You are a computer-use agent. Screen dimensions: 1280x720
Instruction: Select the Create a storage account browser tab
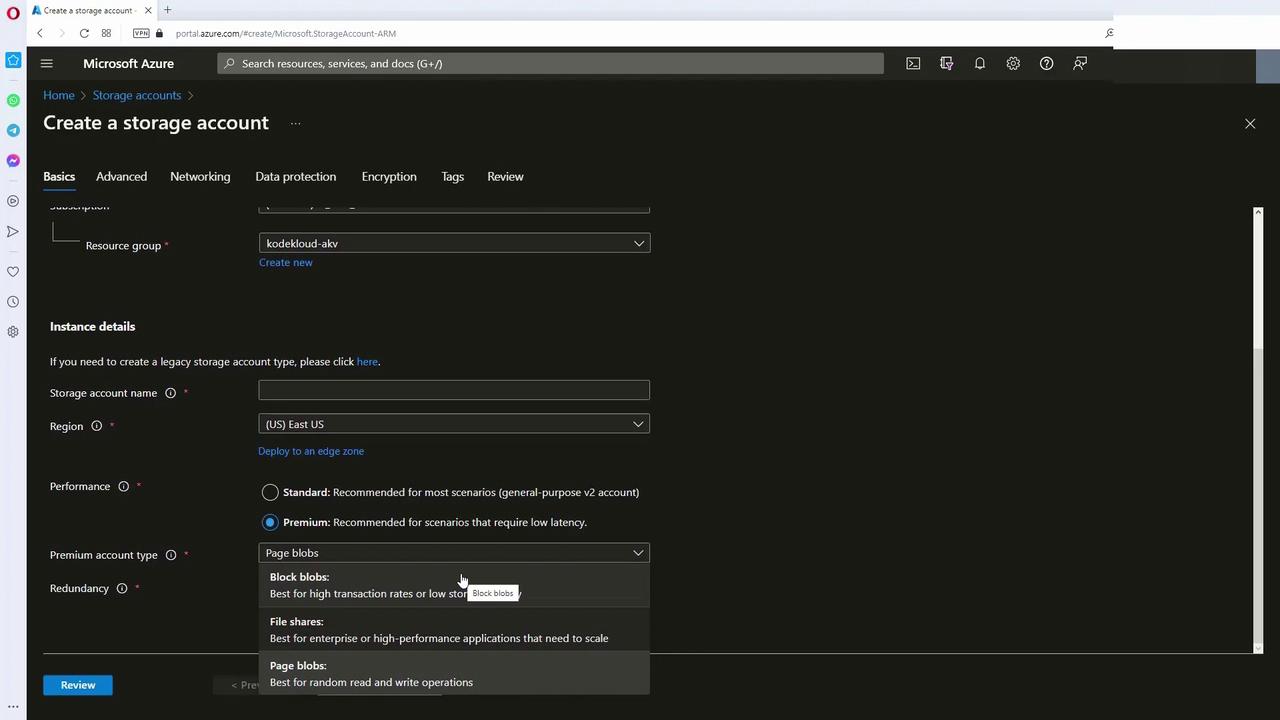click(x=90, y=10)
